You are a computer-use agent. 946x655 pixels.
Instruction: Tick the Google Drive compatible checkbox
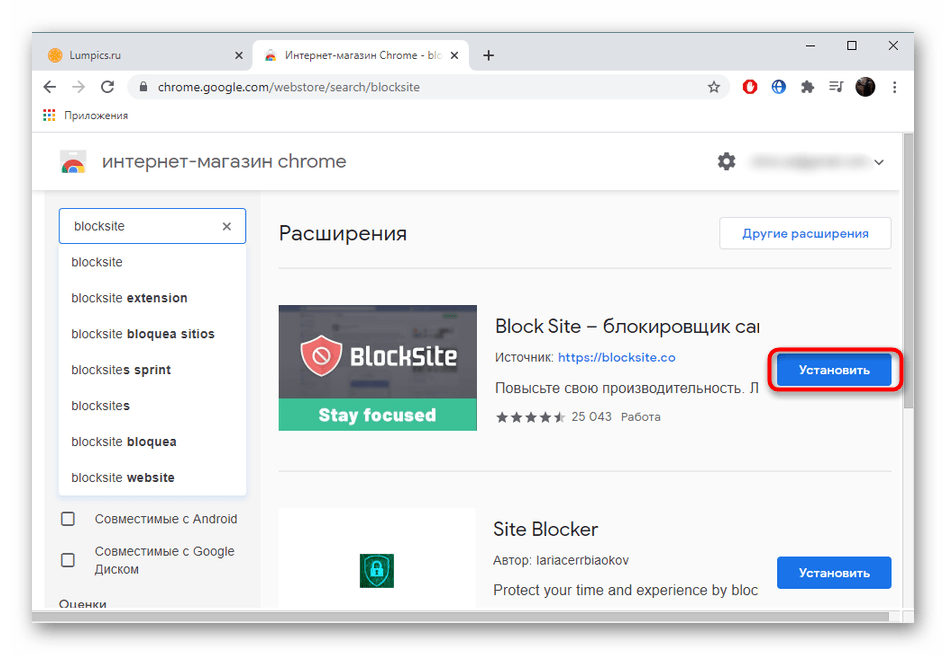click(68, 560)
